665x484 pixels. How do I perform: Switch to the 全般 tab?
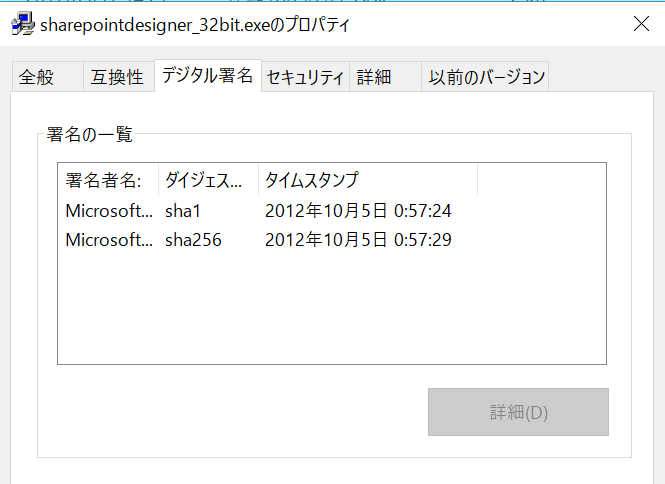47,77
